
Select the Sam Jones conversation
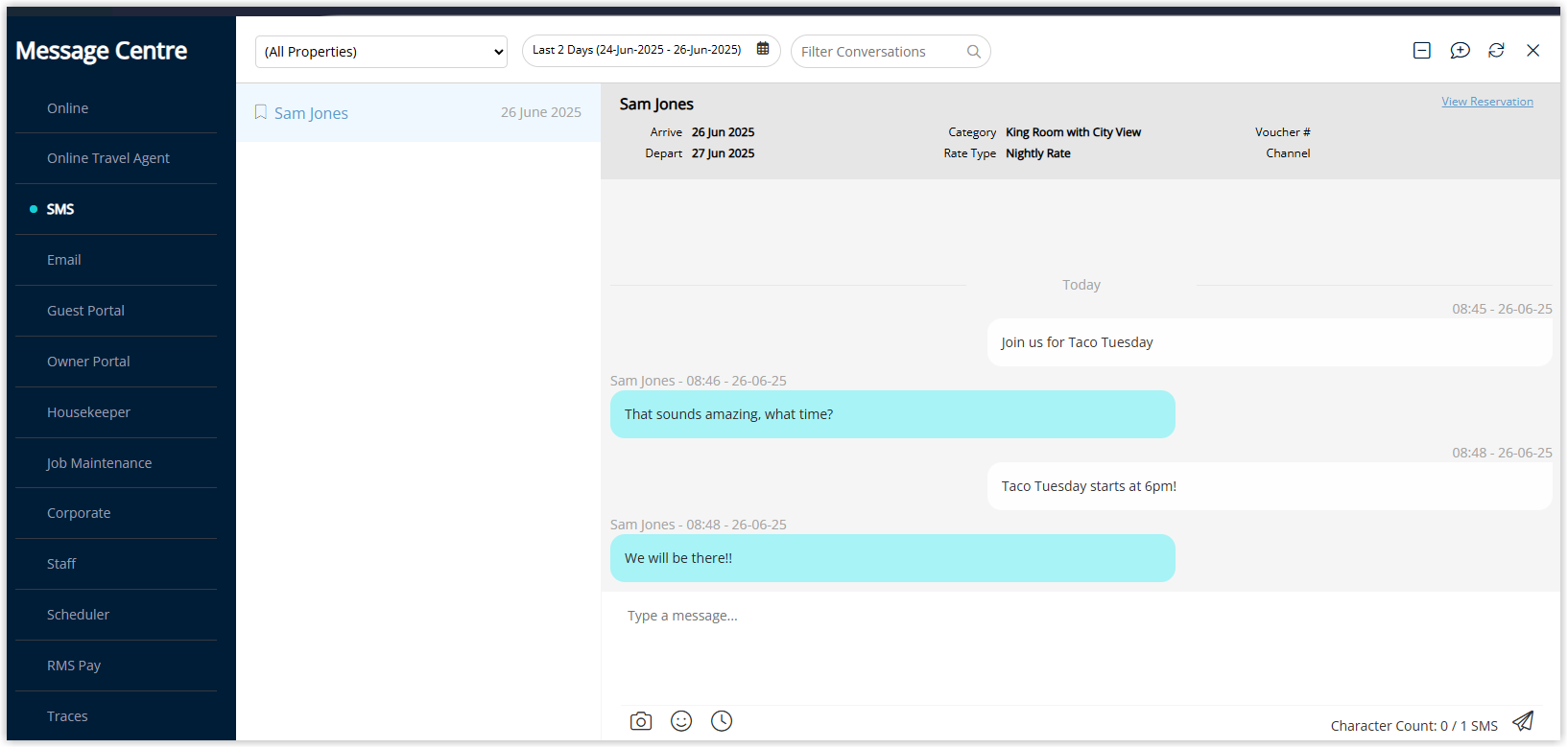pos(418,112)
